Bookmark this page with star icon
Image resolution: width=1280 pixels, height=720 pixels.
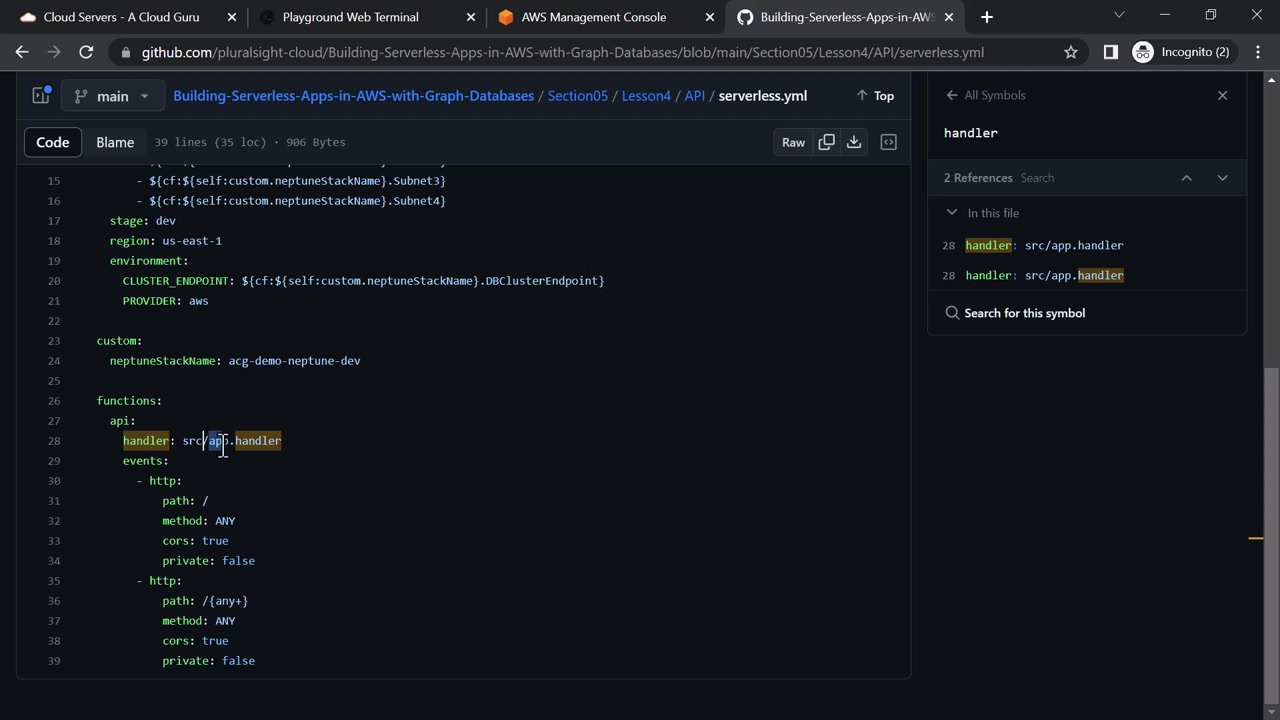[x=1071, y=52]
